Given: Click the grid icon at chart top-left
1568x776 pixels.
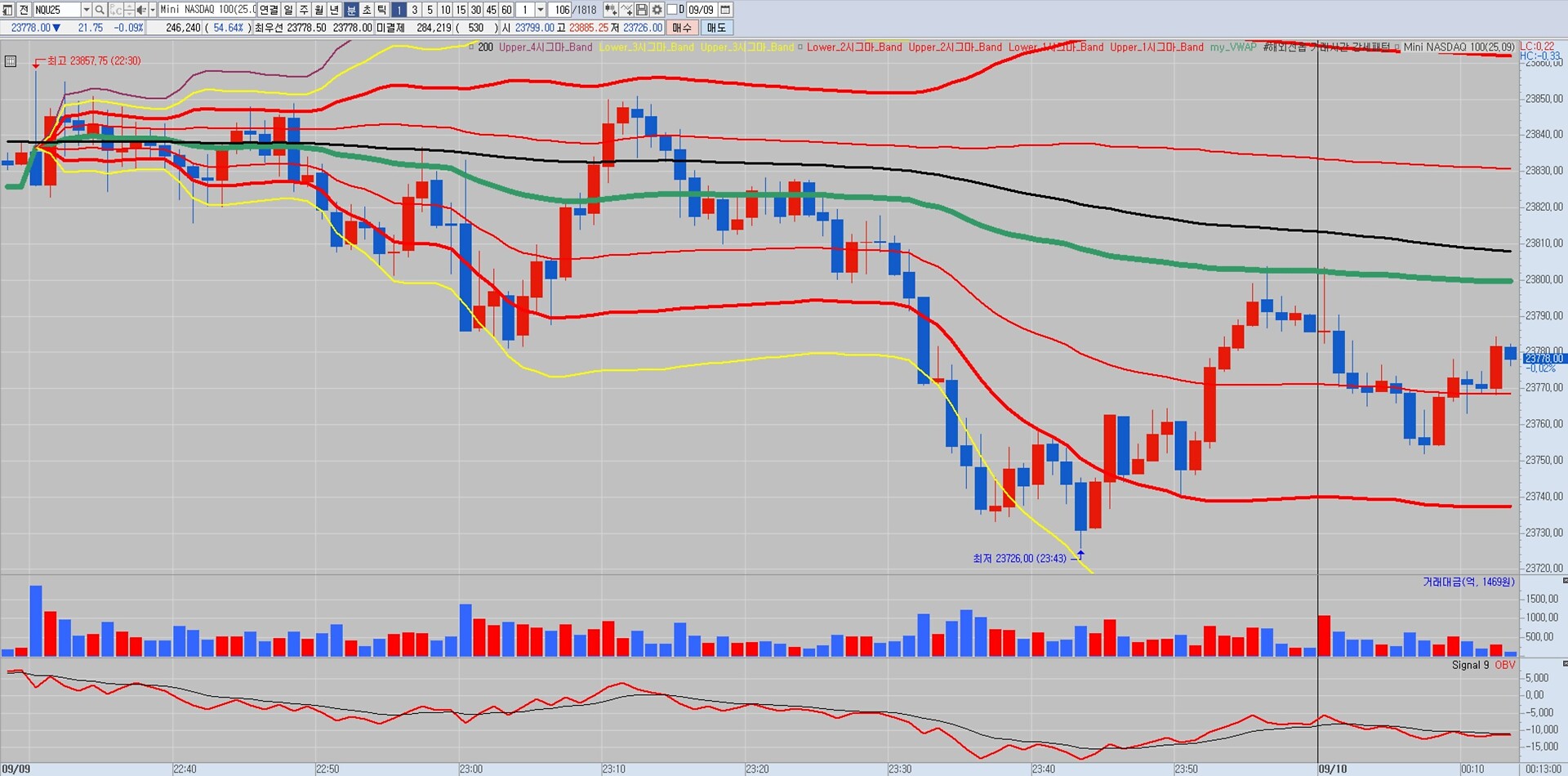Looking at the screenshot, I should coord(11,61).
